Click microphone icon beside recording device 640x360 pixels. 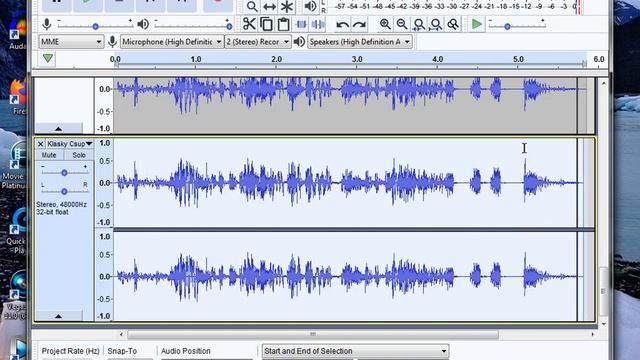click(112, 42)
